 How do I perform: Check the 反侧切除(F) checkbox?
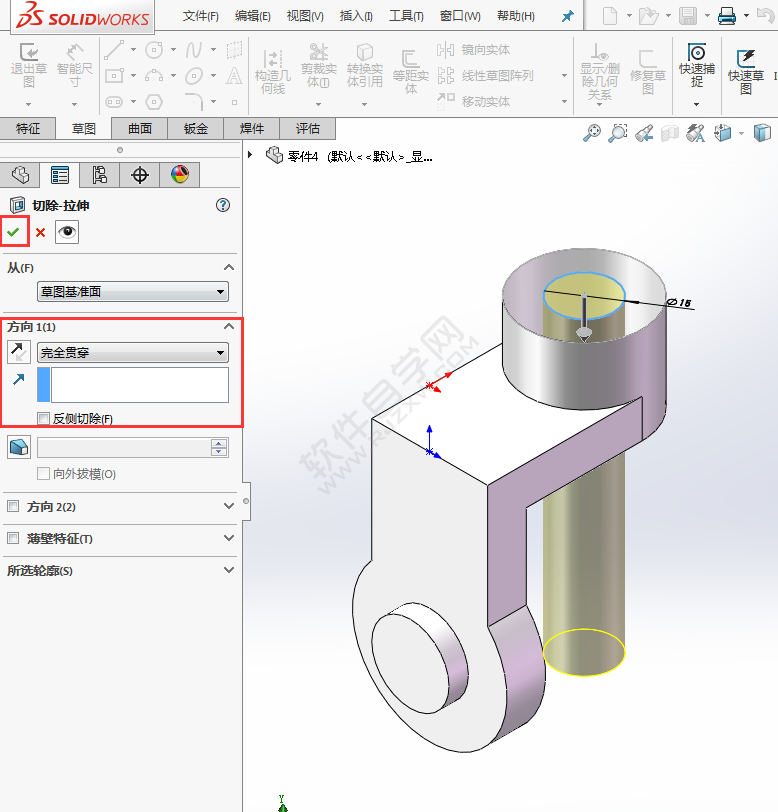(x=44, y=418)
